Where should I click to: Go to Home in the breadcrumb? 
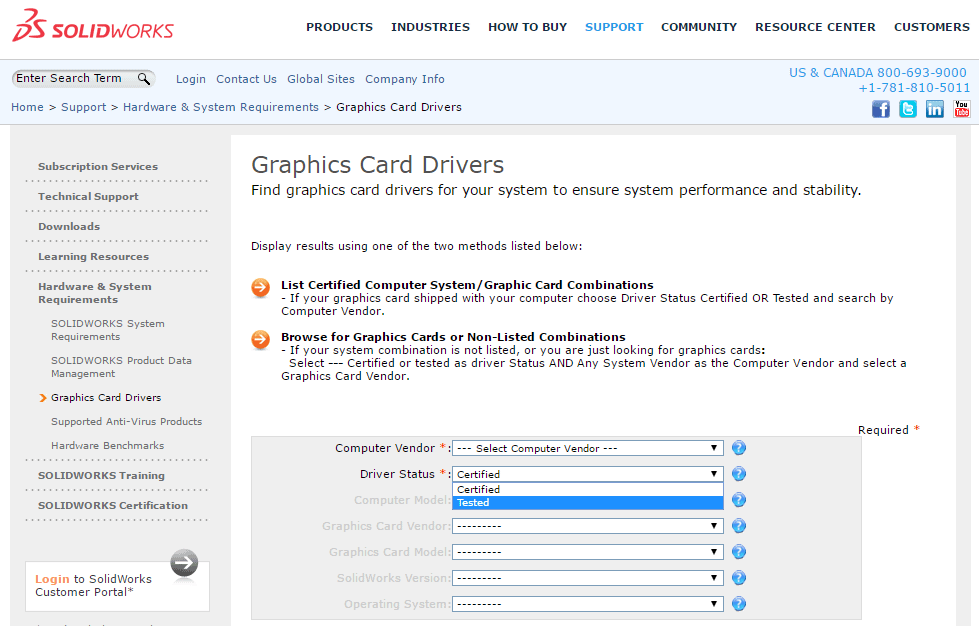tap(27, 107)
